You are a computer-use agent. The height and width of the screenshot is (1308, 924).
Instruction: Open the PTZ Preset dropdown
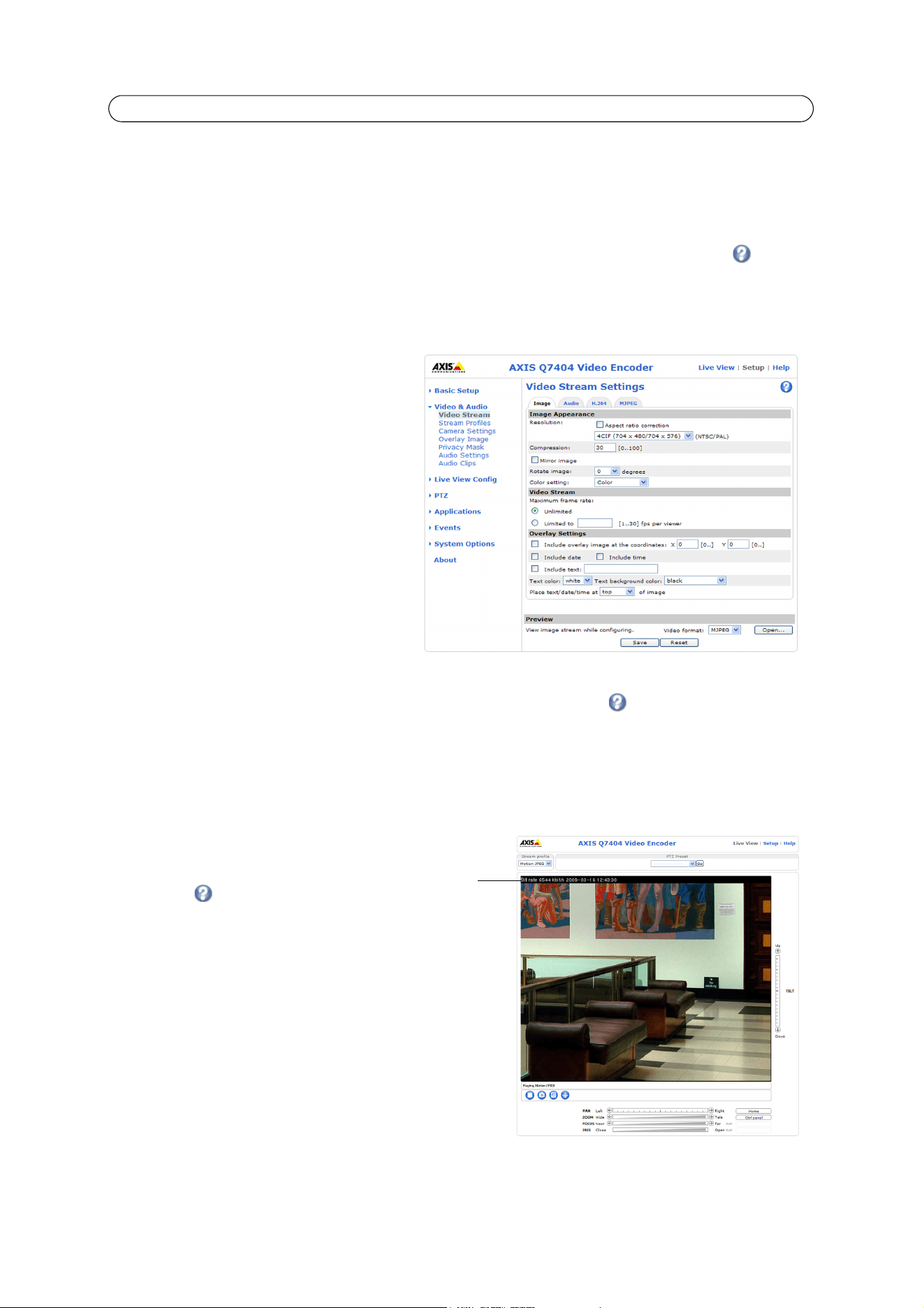673,864
